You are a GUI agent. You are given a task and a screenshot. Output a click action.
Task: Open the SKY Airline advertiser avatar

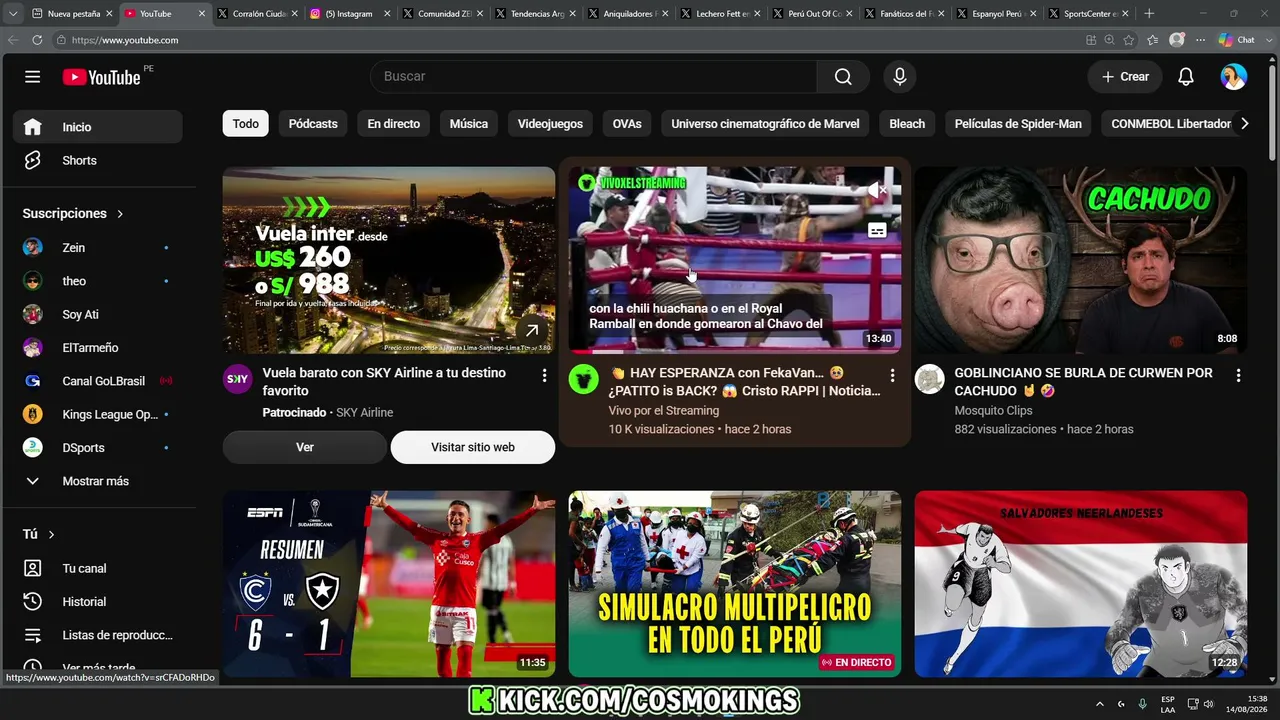click(x=237, y=379)
